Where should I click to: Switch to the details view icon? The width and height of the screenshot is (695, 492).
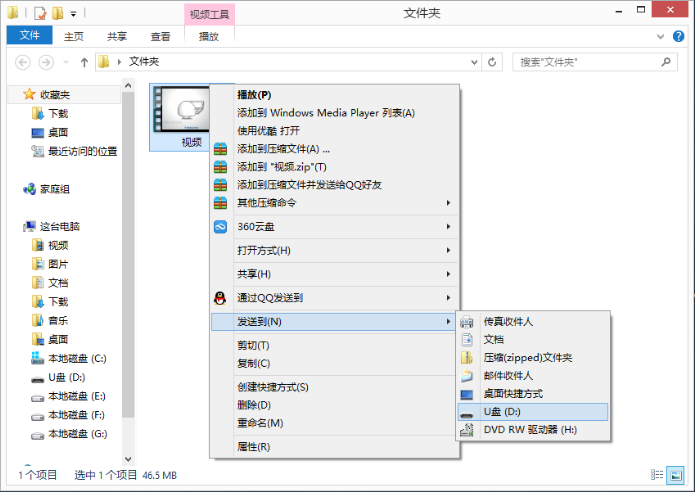click(x=657, y=475)
